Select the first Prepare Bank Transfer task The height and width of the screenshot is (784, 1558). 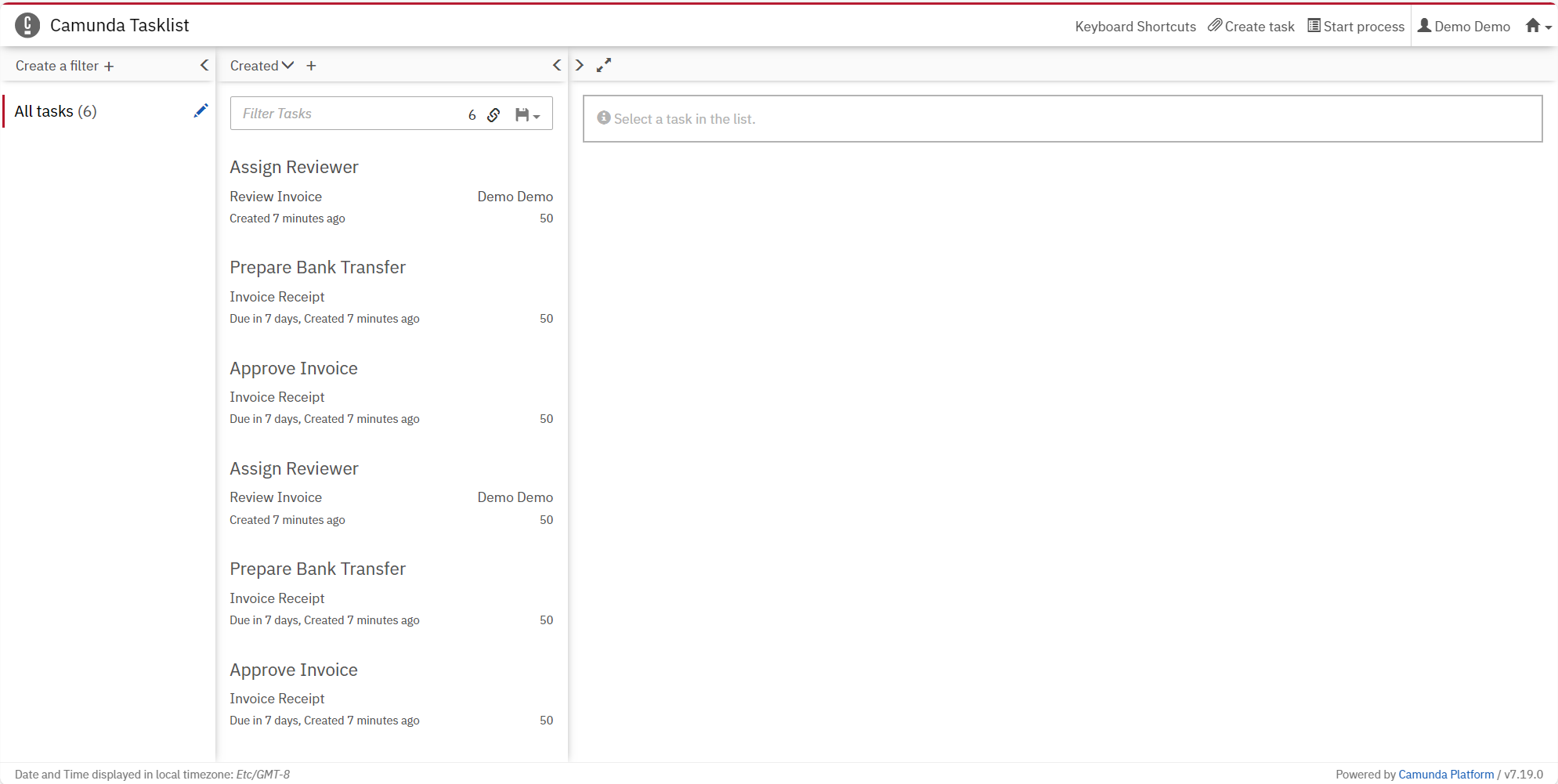point(317,268)
